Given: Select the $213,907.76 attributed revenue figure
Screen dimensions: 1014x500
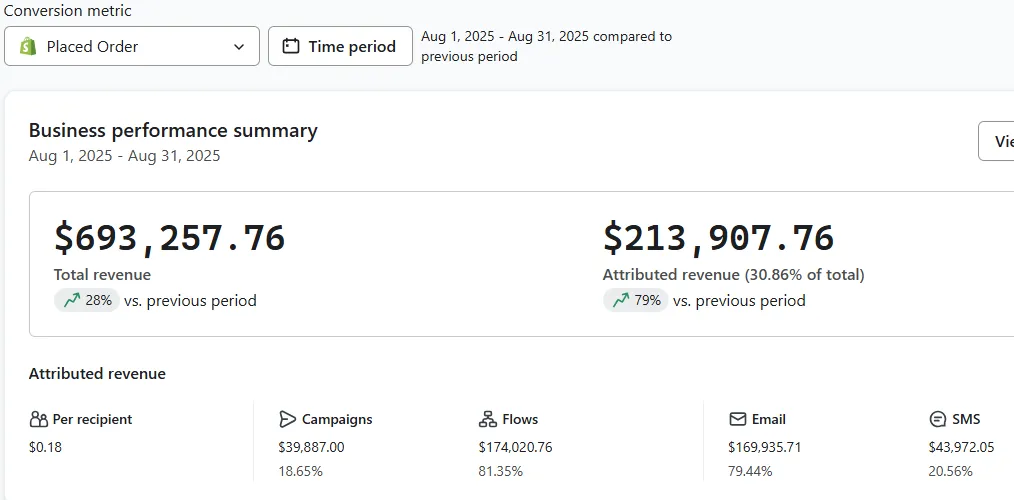Looking at the screenshot, I should pyautogui.click(x=718, y=238).
